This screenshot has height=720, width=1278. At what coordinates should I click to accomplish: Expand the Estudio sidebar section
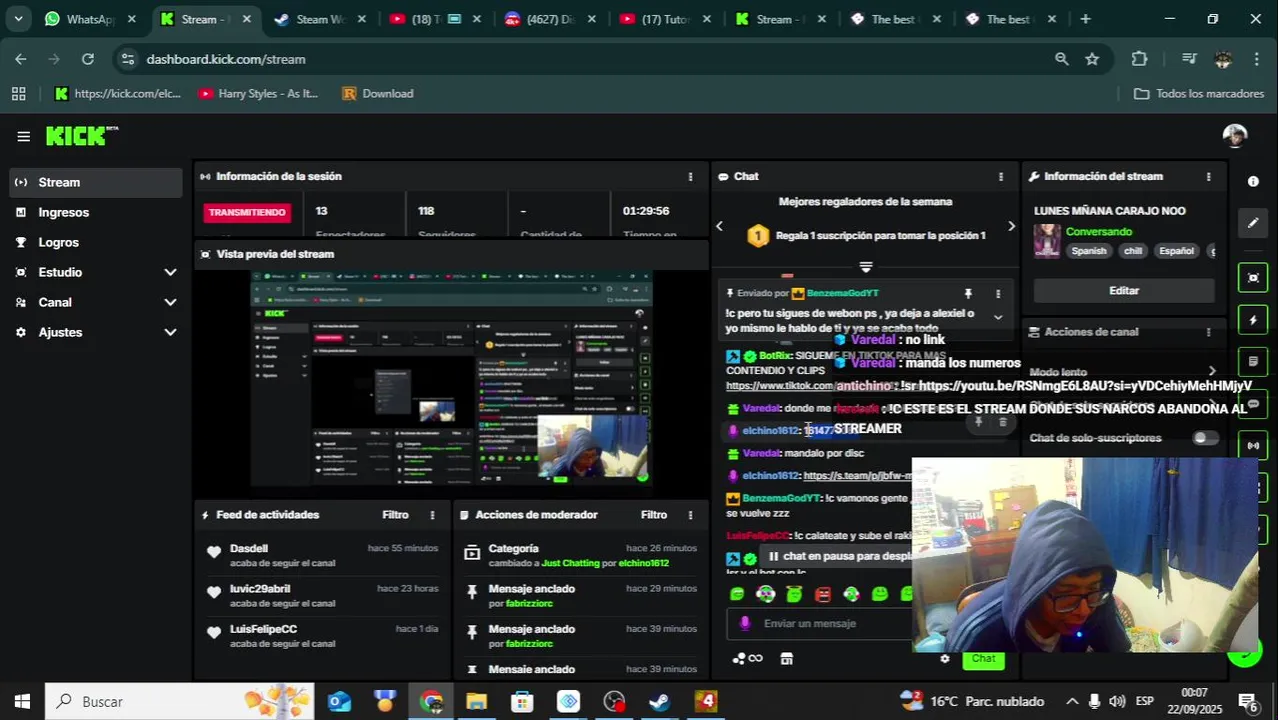pyautogui.click(x=170, y=272)
